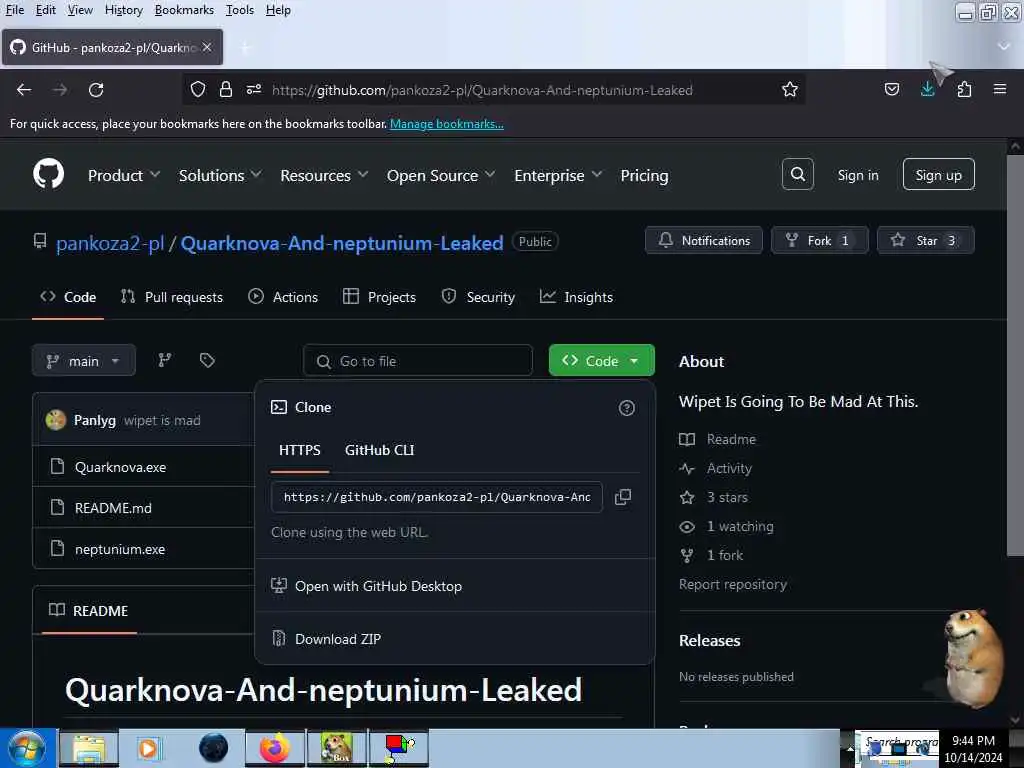
Task: Click the GitHub logo in header
Action: pos(48,174)
